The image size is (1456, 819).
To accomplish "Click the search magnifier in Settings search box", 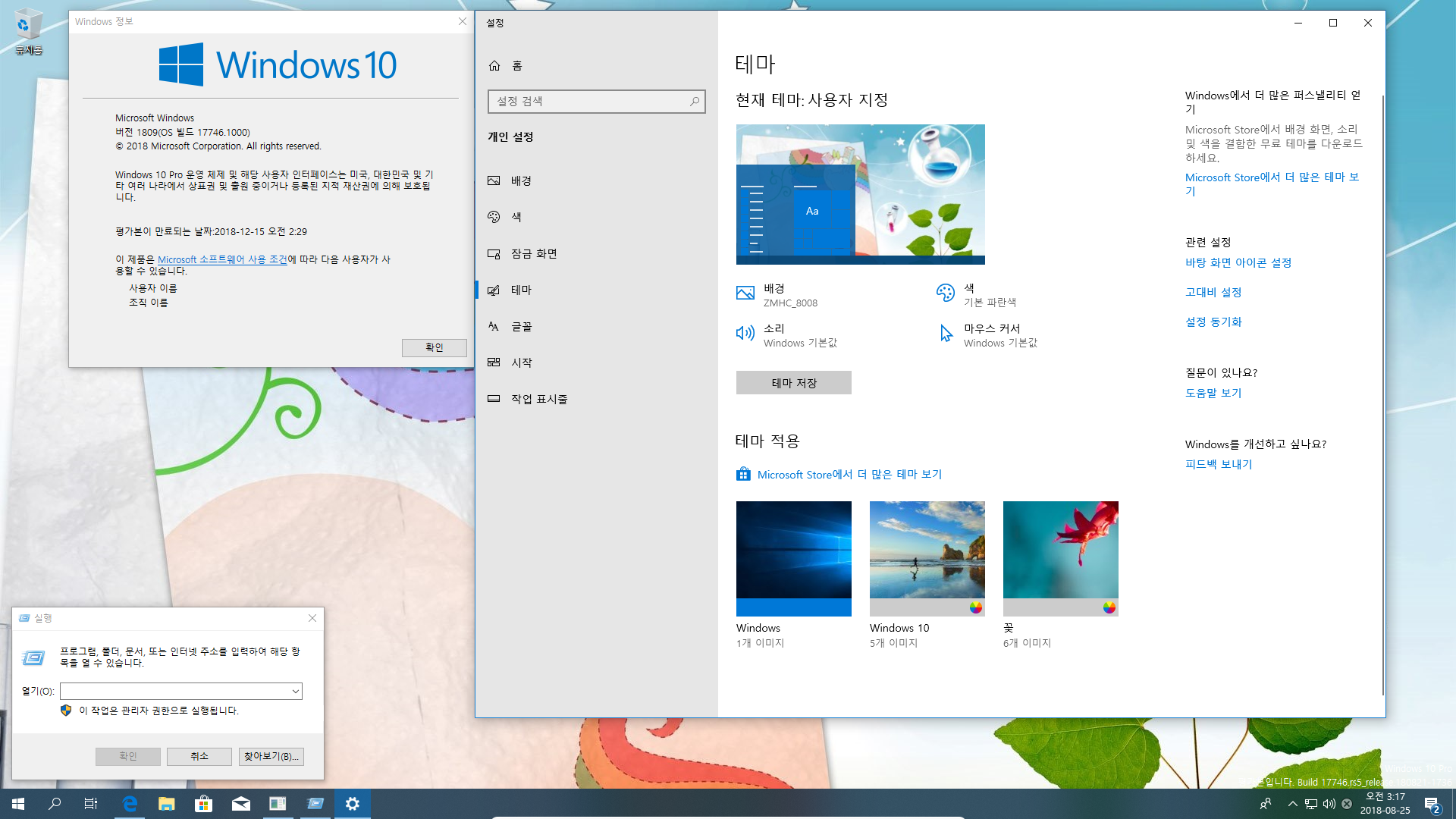I will [x=694, y=102].
